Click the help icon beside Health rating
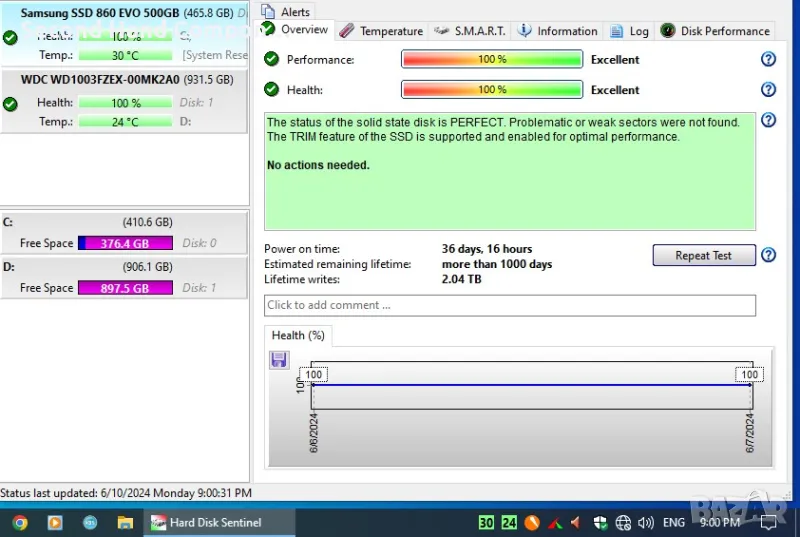The image size is (800, 537). pos(768,90)
